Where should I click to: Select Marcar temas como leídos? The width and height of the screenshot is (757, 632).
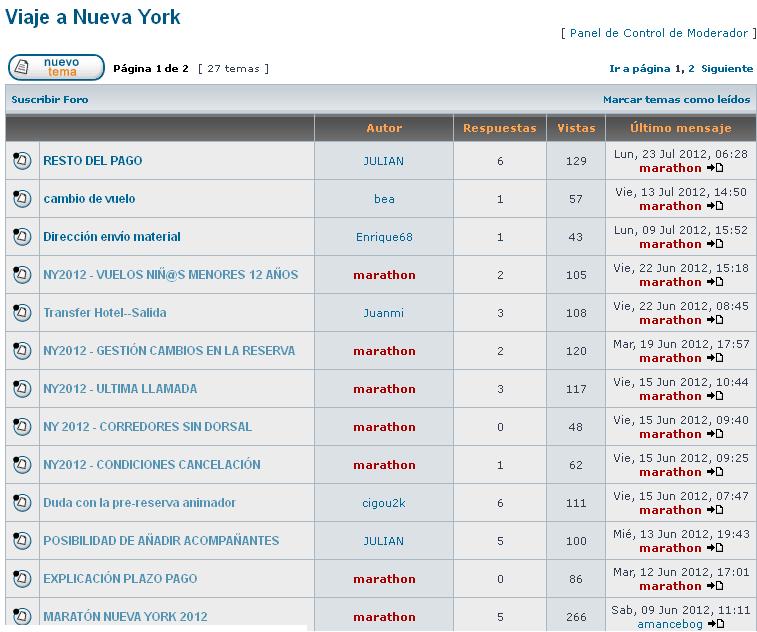click(x=676, y=100)
